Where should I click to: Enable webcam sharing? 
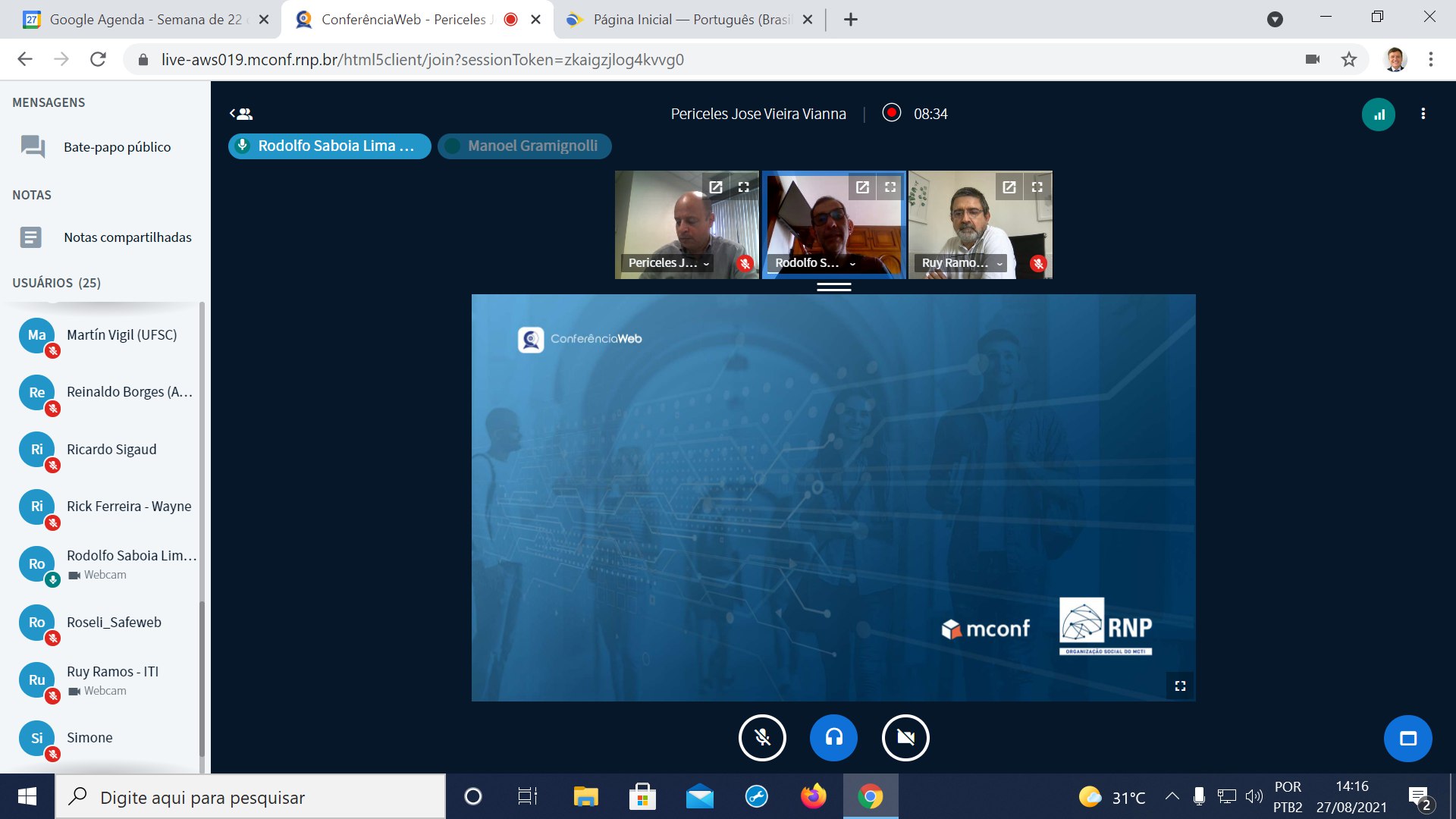click(905, 737)
